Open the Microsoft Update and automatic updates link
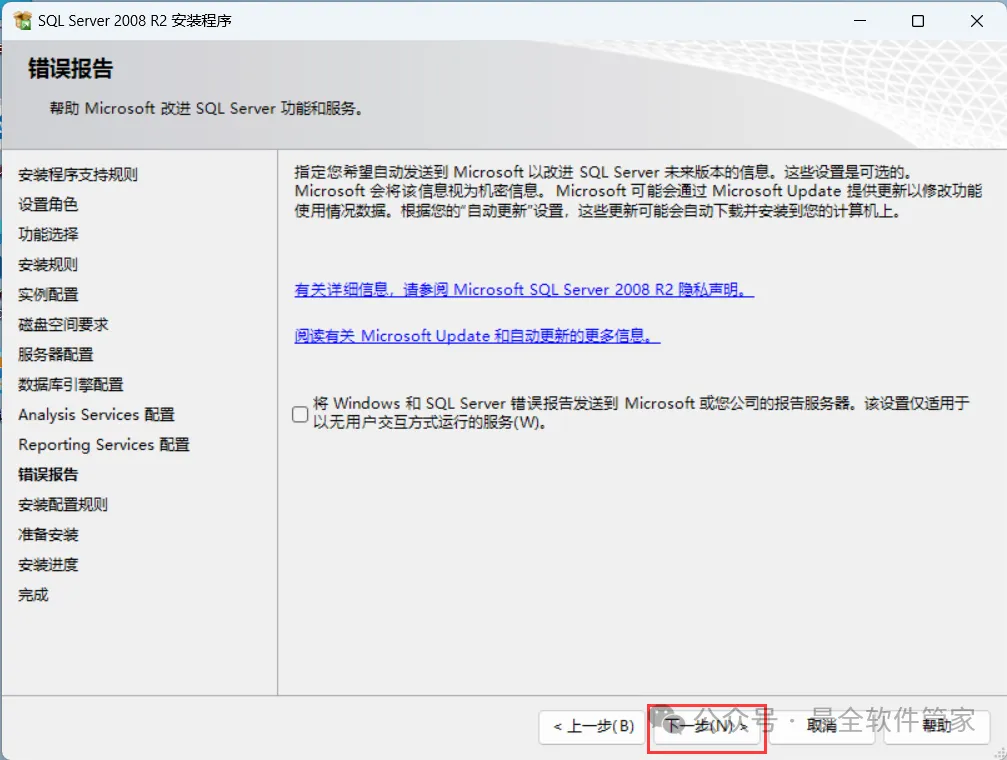This screenshot has width=1007, height=760. 477,335
